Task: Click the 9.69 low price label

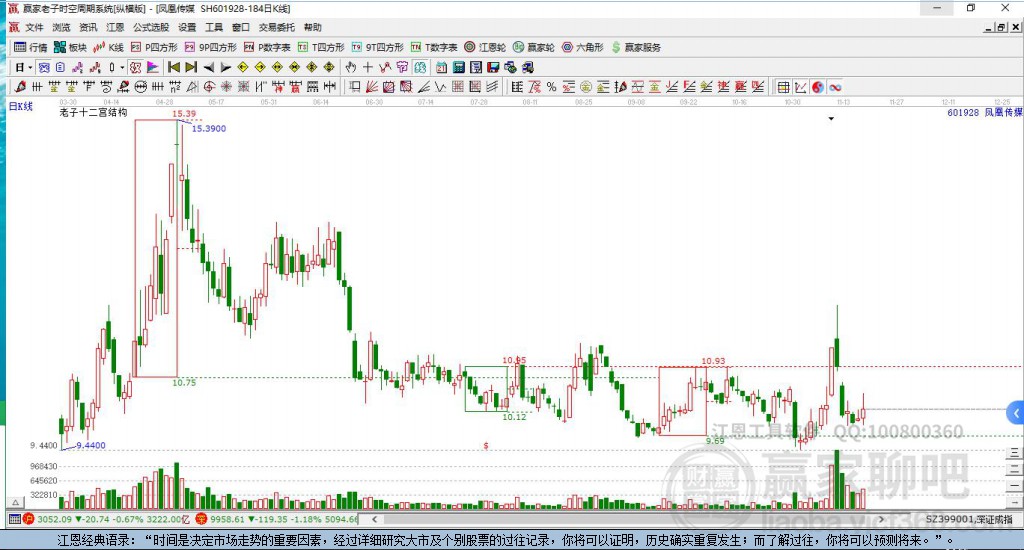Action: [716, 441]
